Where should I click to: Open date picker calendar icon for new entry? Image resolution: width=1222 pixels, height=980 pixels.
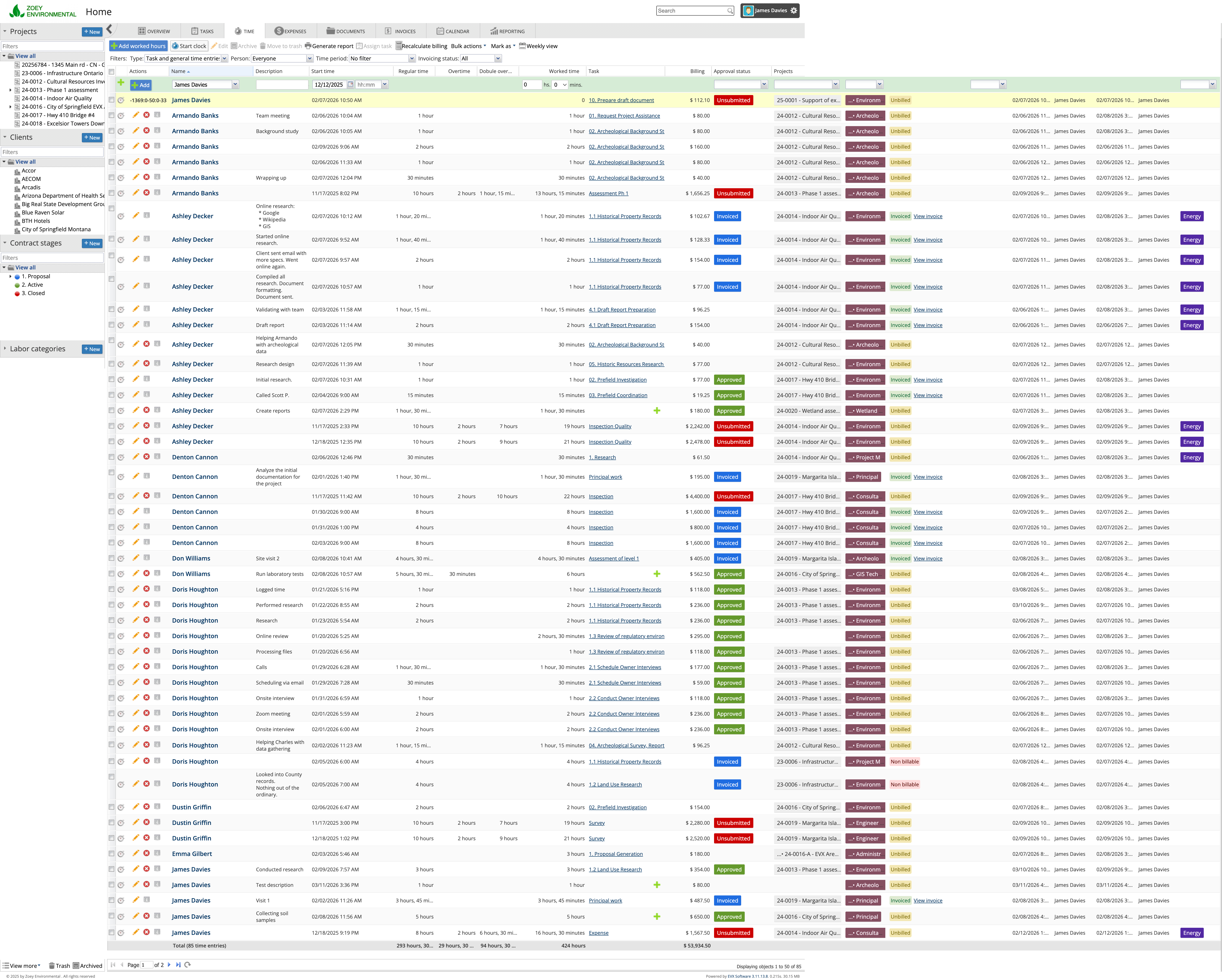tap(350, 84)
